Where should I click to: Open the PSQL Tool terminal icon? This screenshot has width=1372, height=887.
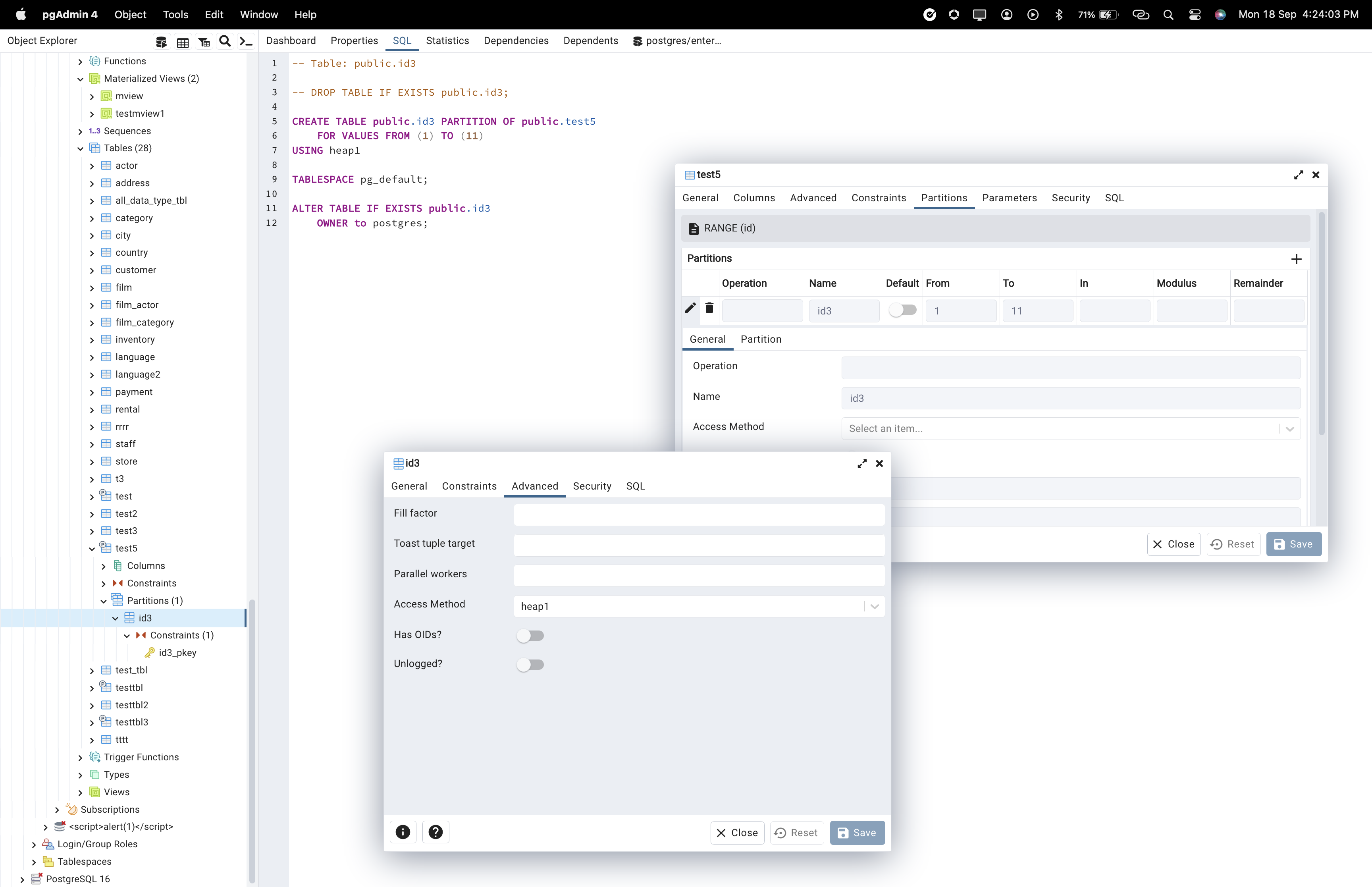246,41
